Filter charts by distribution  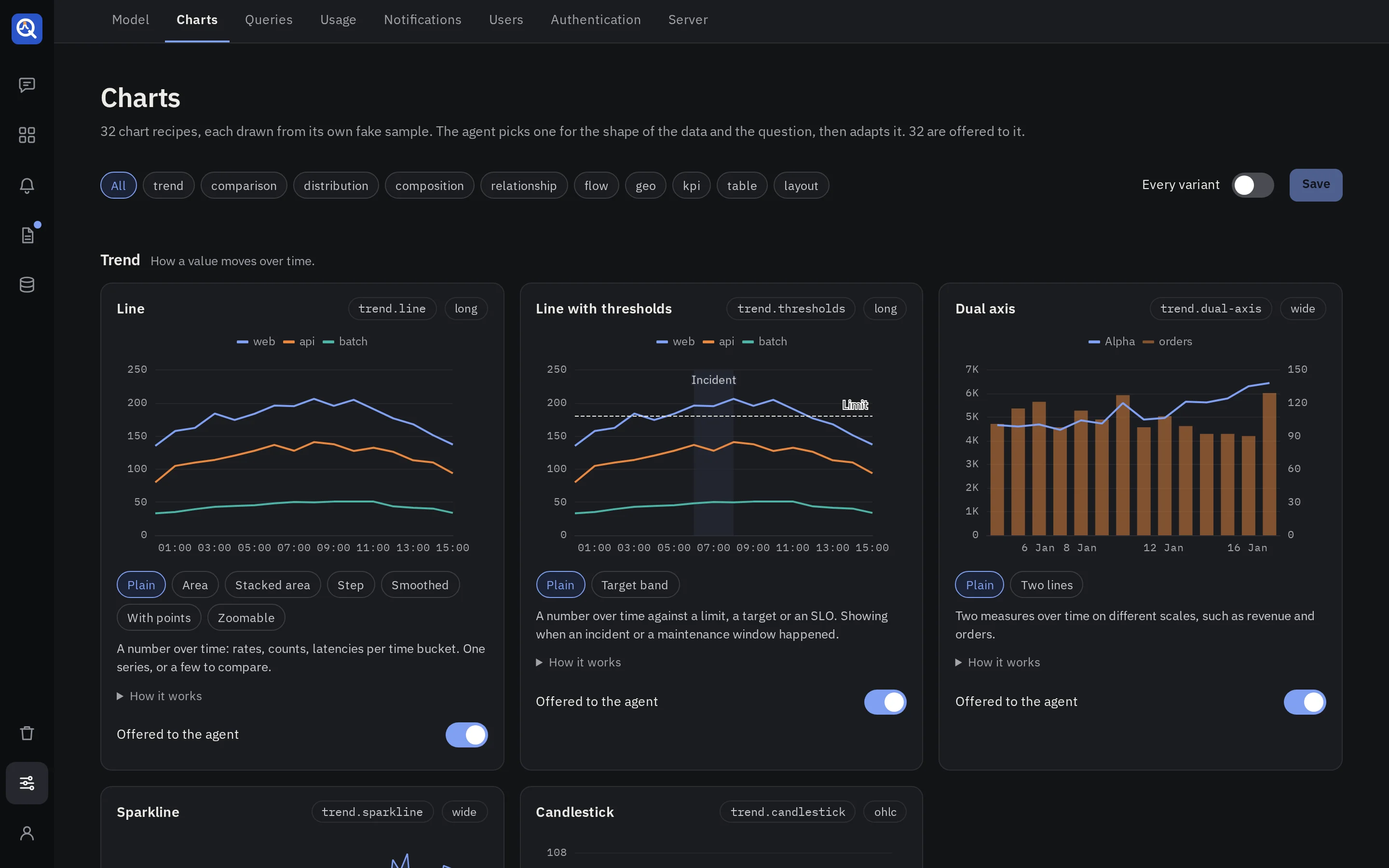point(336,186)
